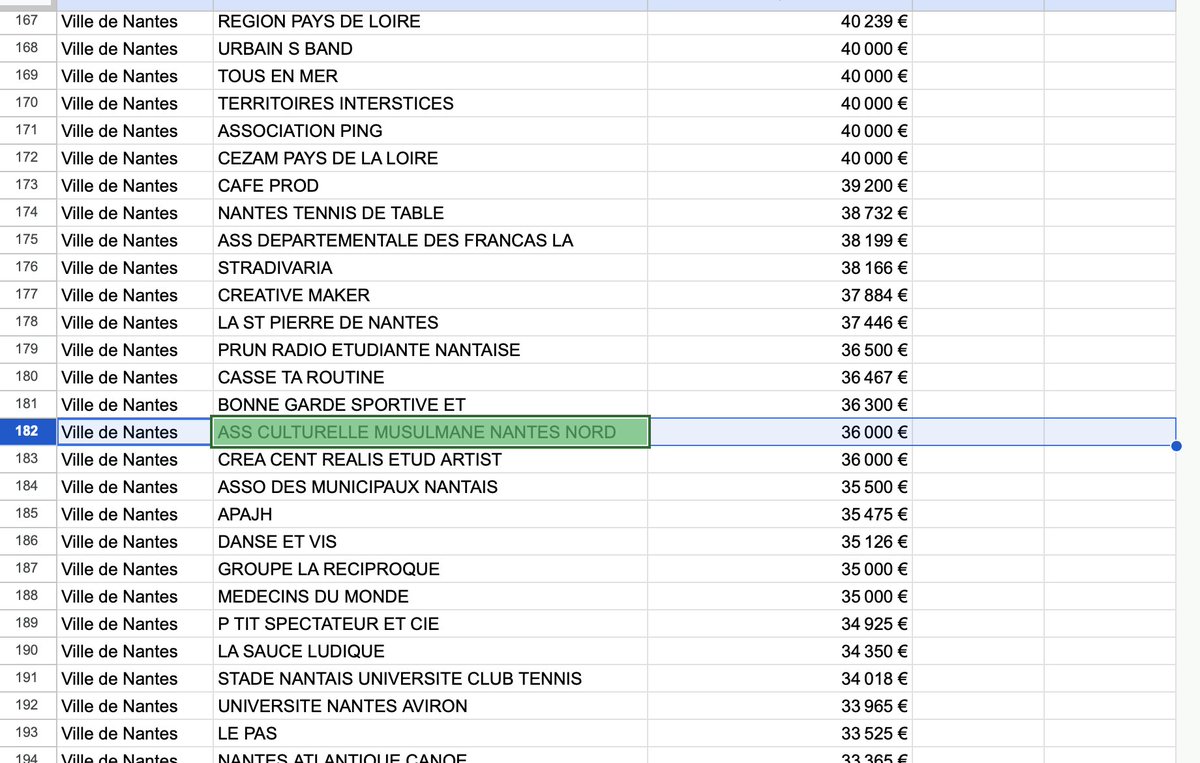
Task: Select row header 167
Action: pyautogui.click(x=28, y=21)
